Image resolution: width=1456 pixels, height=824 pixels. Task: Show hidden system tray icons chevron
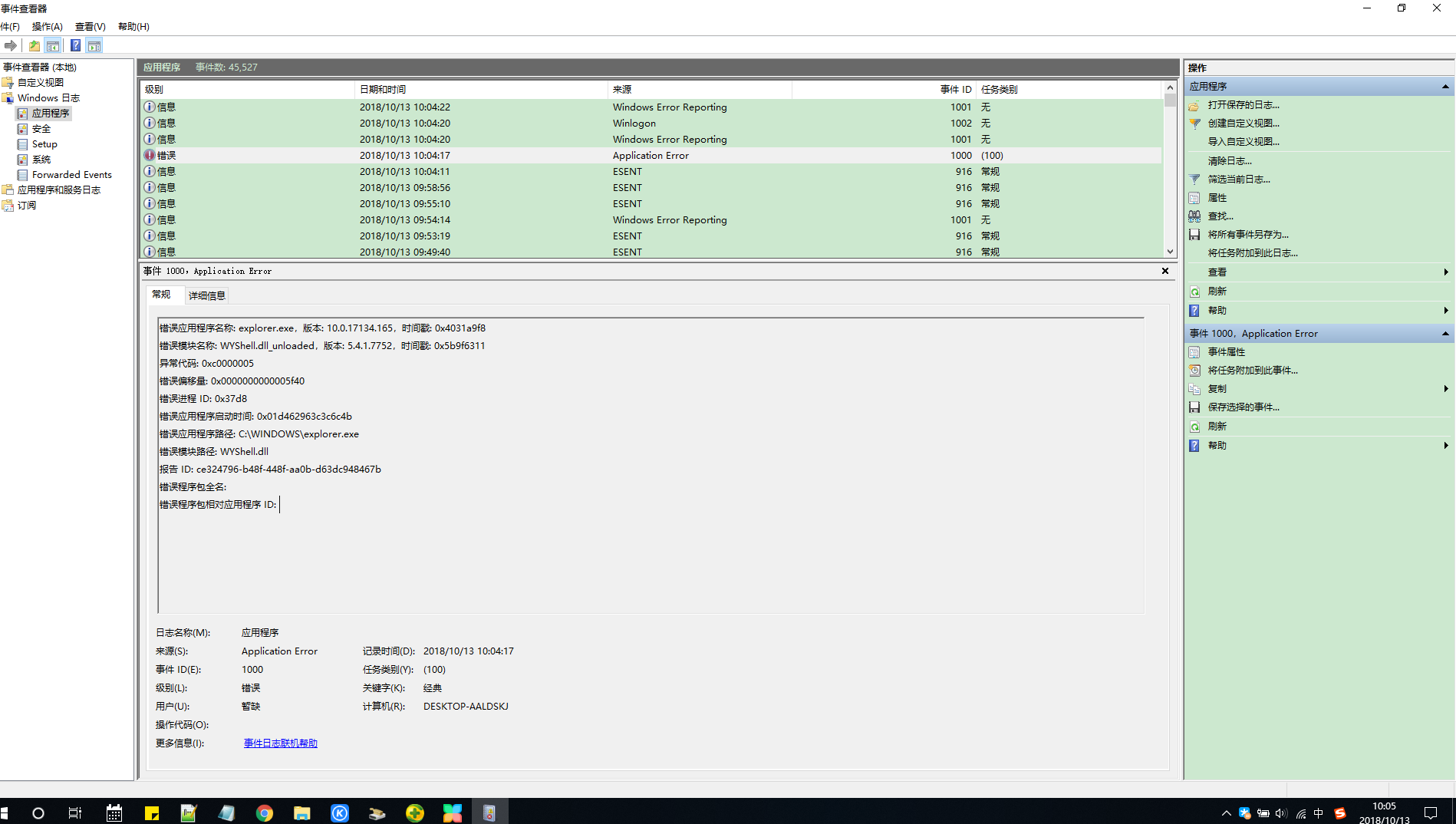tap(1226, 814)
